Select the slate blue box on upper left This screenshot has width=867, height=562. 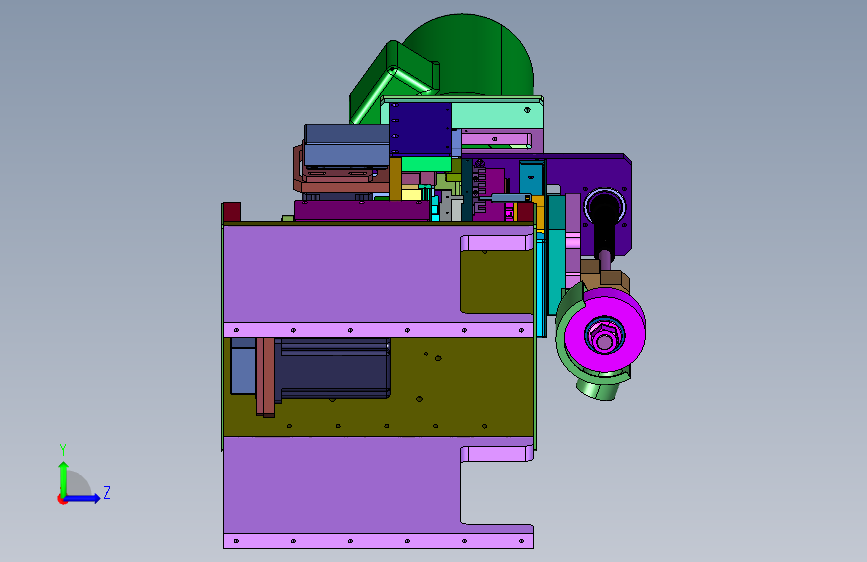tap(347, 145)
